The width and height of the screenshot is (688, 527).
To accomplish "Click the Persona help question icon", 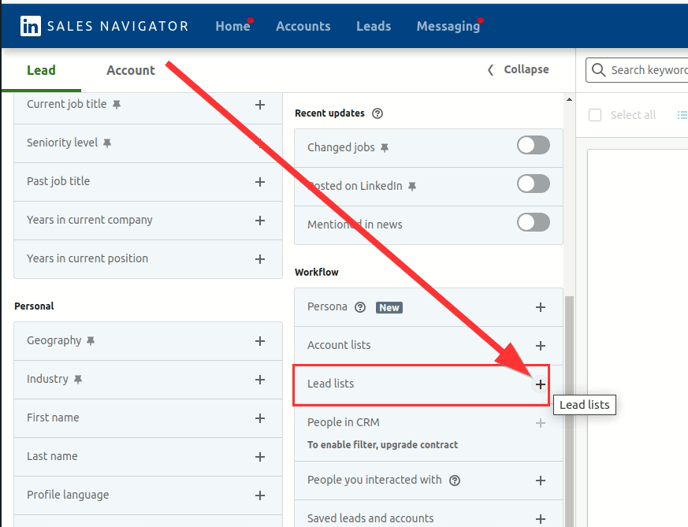I will pos(360,308).
